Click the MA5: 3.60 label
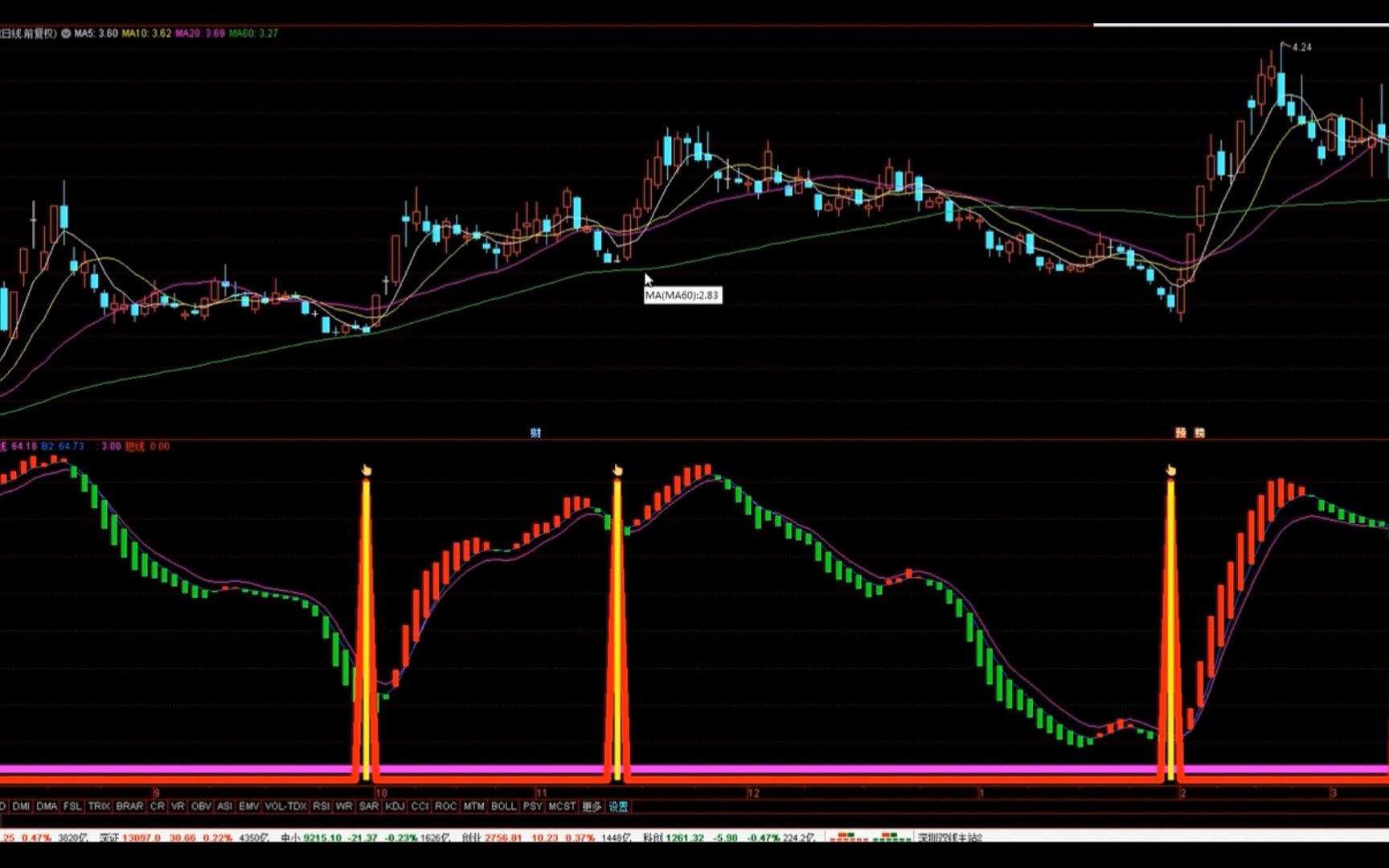Image resolution: width=1389 pixels, height=868 pixels. pyautogui.click(x=96, y=34)
